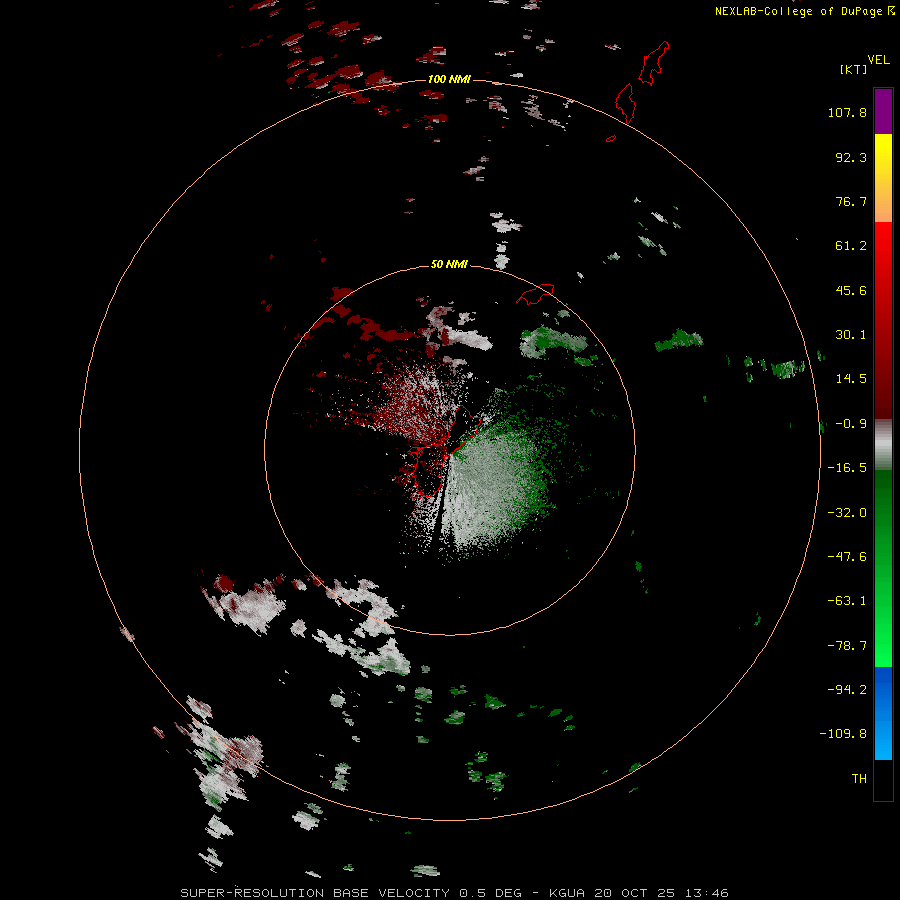The width and height of the screenshot is (900, 900).
Task: Click the -47.6 legend value
Action: [x=847, y=557]
